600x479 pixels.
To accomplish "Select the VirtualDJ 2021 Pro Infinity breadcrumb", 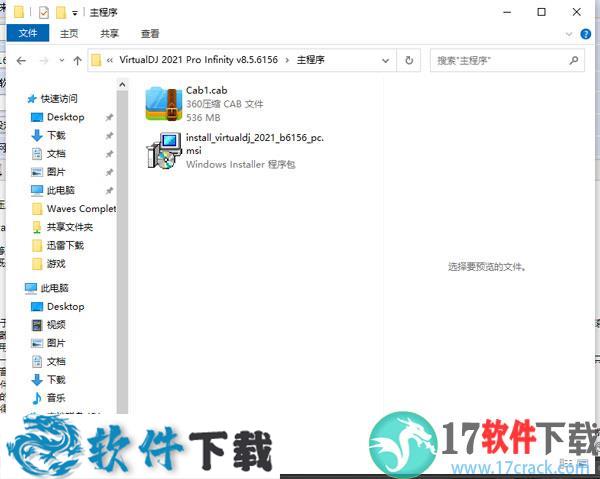I will [x=198, y=60].
